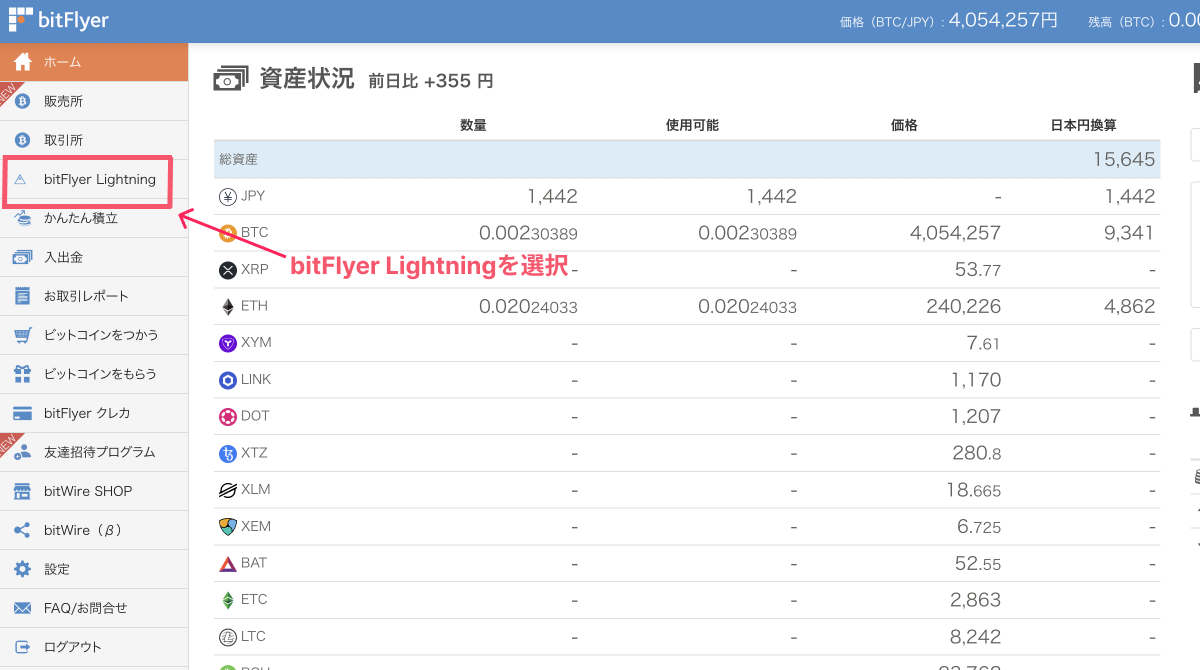Click the home icon in sidebar
Viewport: 1200px width, 670px height.
click(22, 62)
